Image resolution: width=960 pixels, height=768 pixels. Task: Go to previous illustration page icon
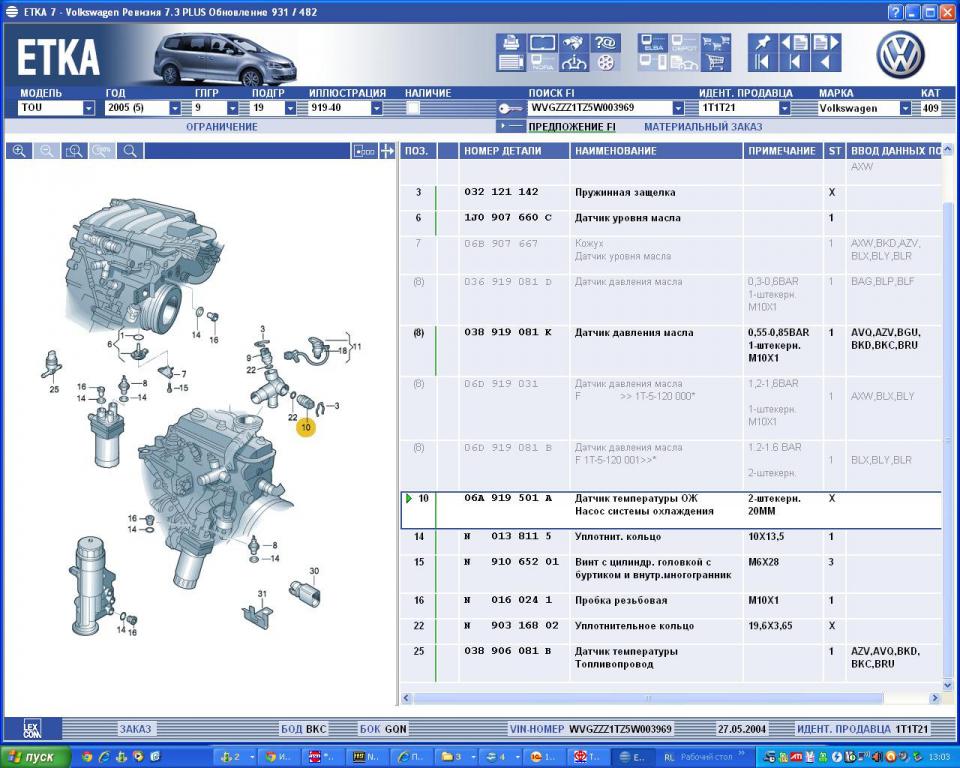(x=794, y=43)
